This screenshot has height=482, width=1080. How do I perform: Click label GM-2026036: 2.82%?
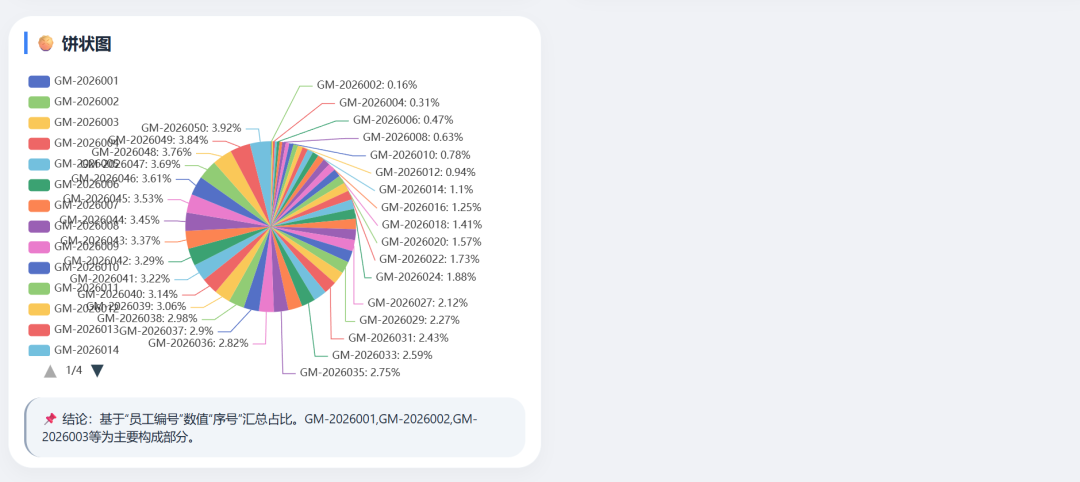tap(198, 344)
